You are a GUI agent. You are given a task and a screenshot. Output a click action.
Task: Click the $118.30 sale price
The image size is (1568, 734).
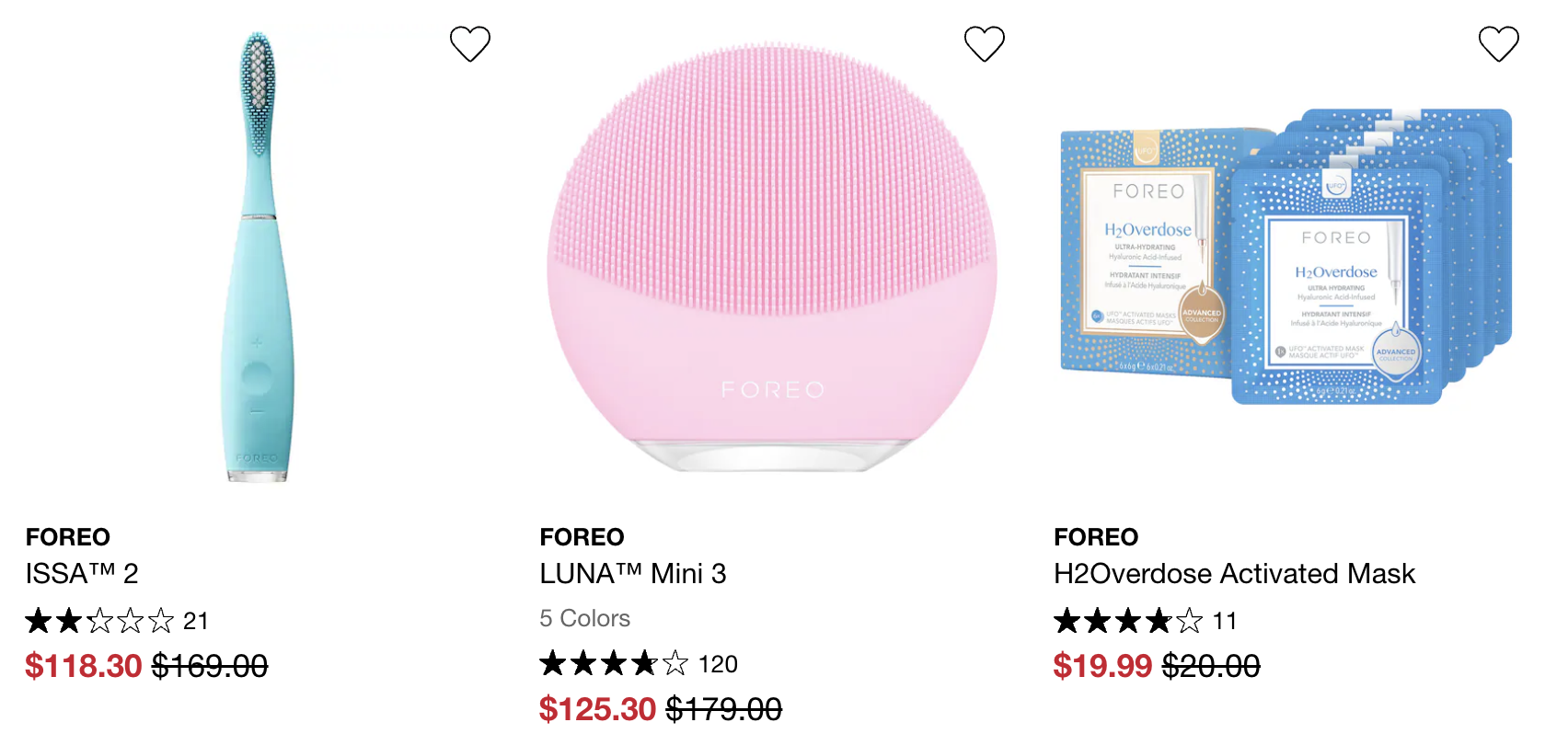[84, 666]
